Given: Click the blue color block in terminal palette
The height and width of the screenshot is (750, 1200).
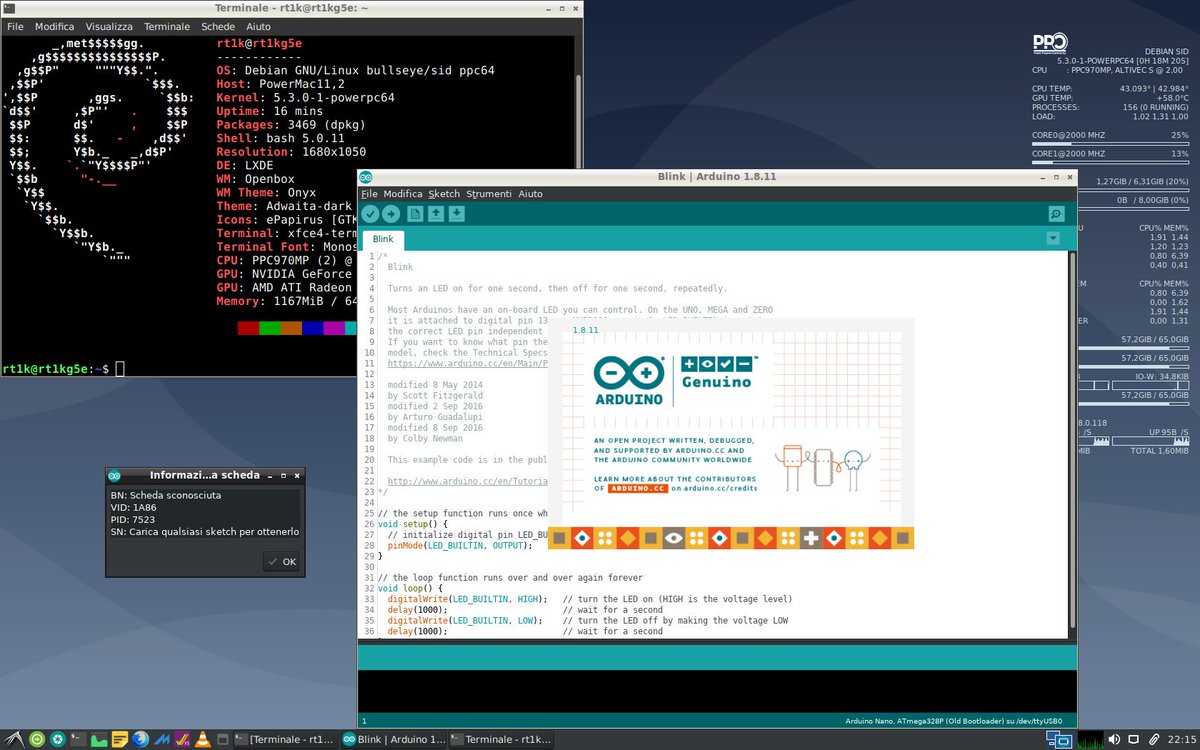Looking at the screenshot, I should [312, 328].
